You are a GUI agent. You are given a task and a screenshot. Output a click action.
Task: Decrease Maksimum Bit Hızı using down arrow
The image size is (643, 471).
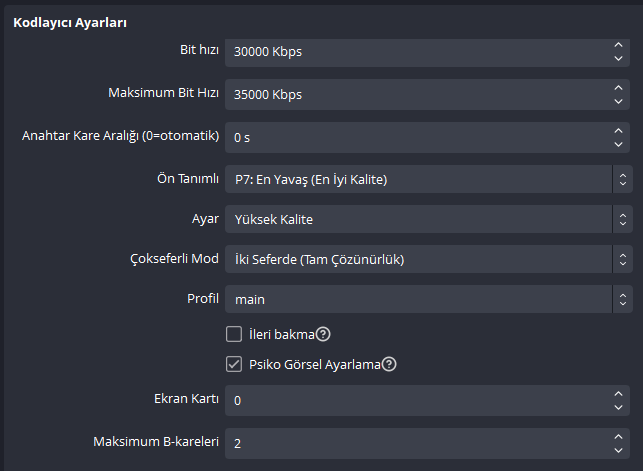pyautogui.click(x=616, y=101)
